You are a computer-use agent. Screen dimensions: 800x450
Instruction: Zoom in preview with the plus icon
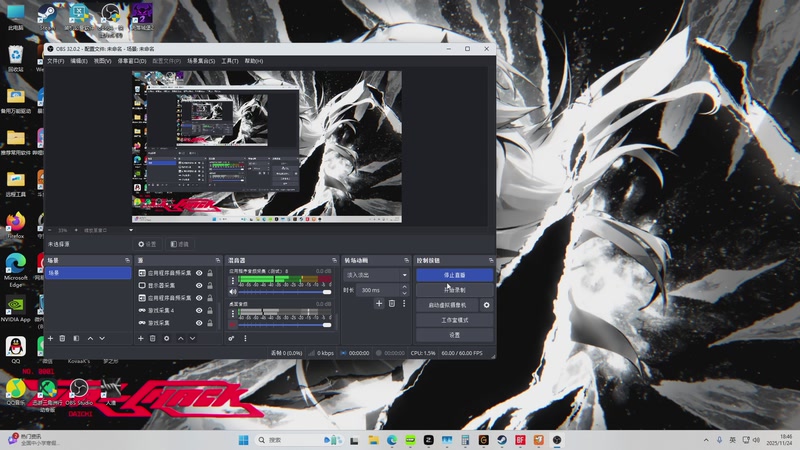coord(76,230)
